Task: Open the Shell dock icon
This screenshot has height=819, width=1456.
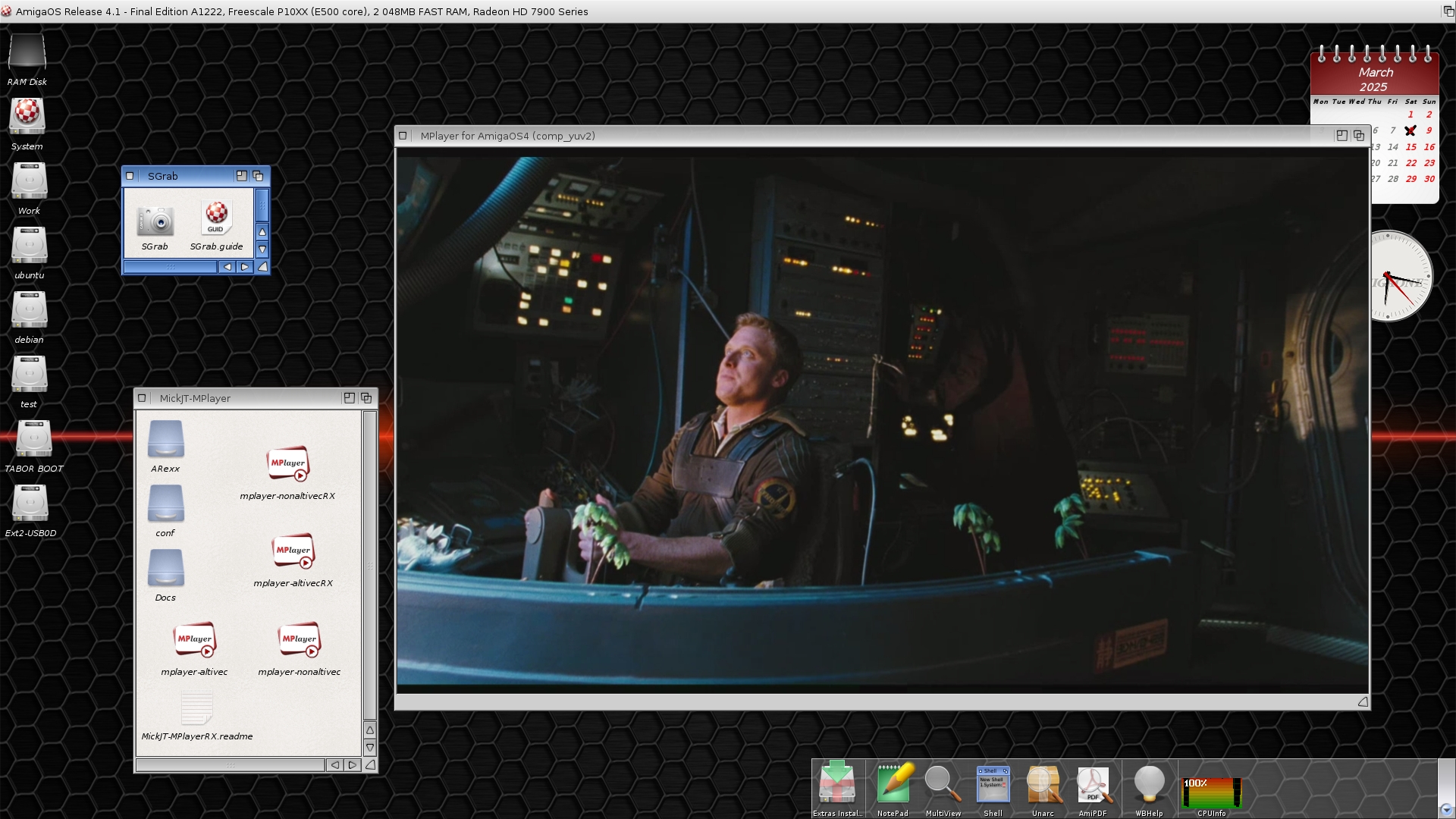Action: tap(993, 786)
